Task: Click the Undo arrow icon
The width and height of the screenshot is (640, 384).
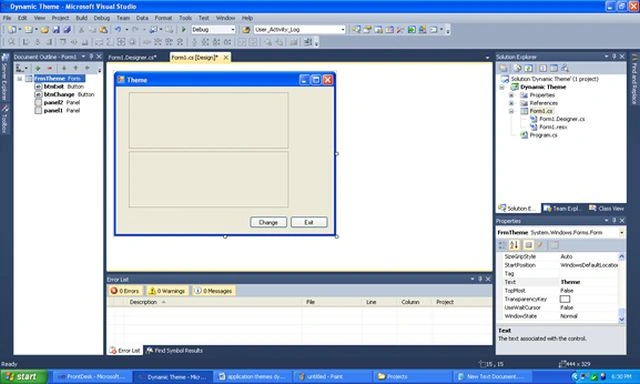Action: [118, 29]
